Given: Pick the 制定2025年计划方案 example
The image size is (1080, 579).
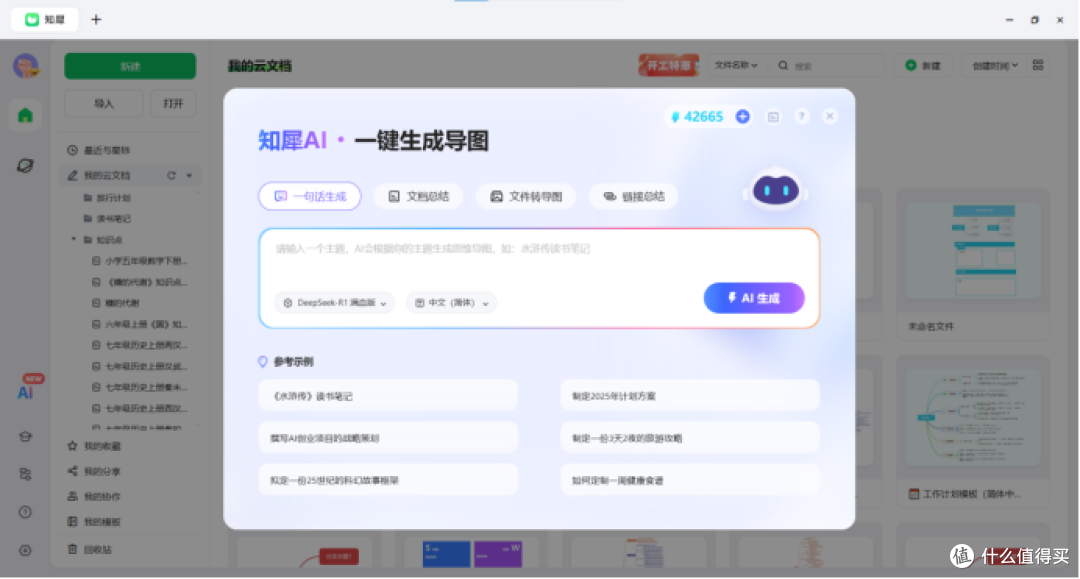Looking at the screenshot, I should point(690,396).
